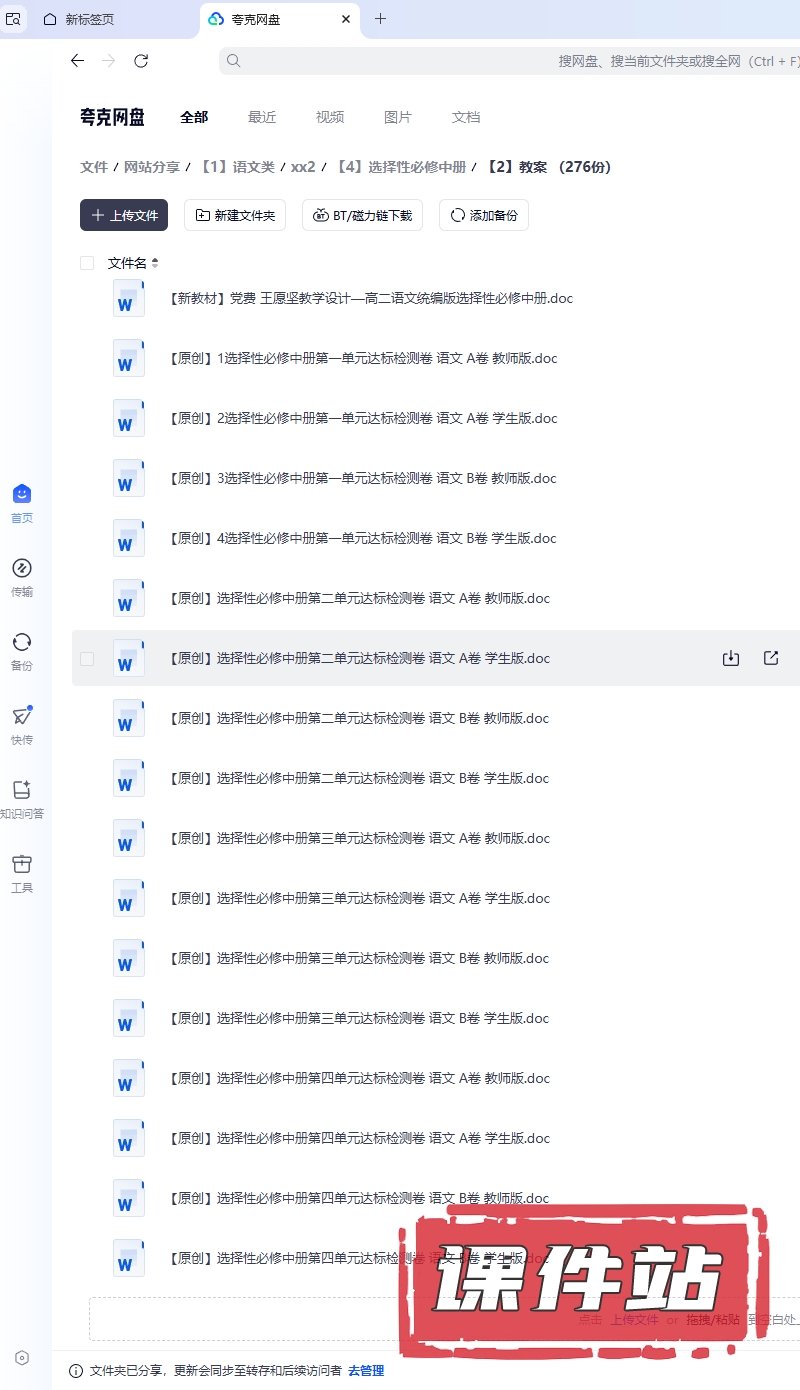Navigate to 【1】语文类 in the breadcrumb

coord(236,167)
